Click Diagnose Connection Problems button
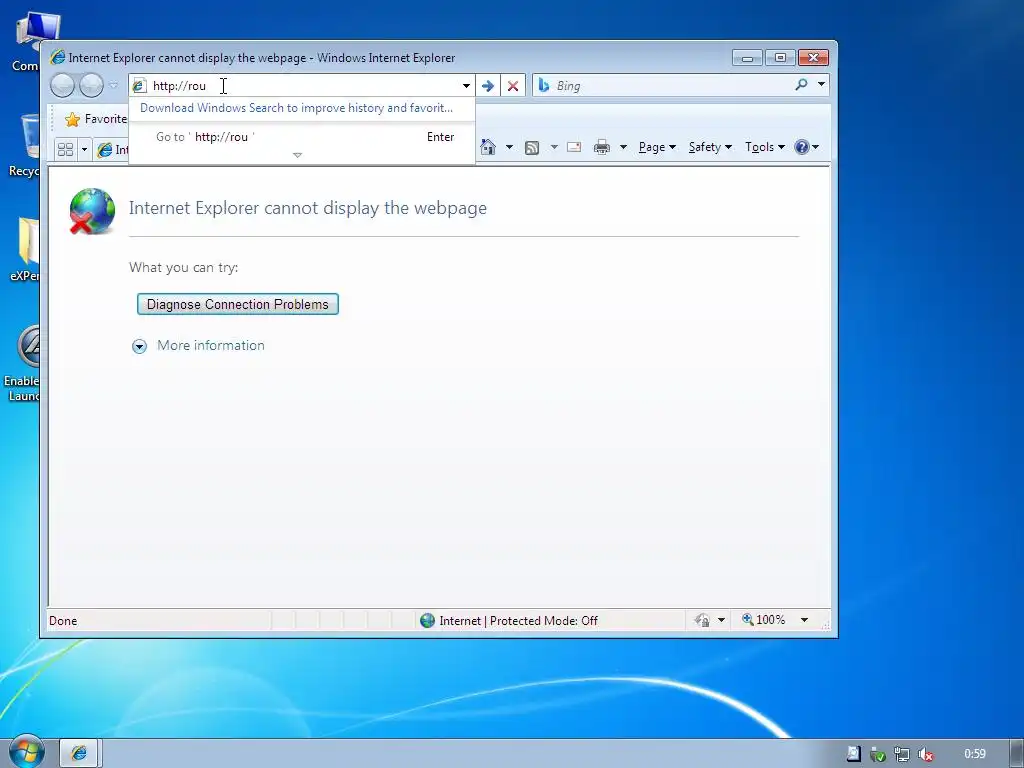The height and width of the screenshot is (768, 1024). (238, 304)
